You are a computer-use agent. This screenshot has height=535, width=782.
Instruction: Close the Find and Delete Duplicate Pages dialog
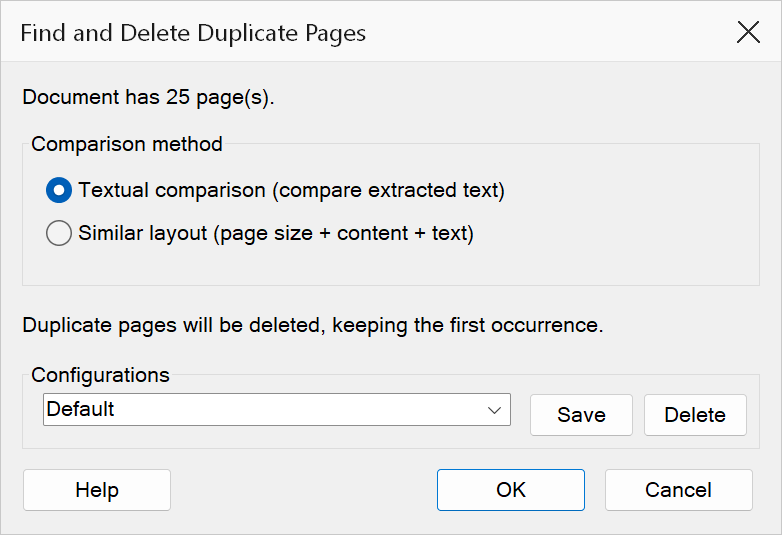pyautogui.click(x=748, y=32)
